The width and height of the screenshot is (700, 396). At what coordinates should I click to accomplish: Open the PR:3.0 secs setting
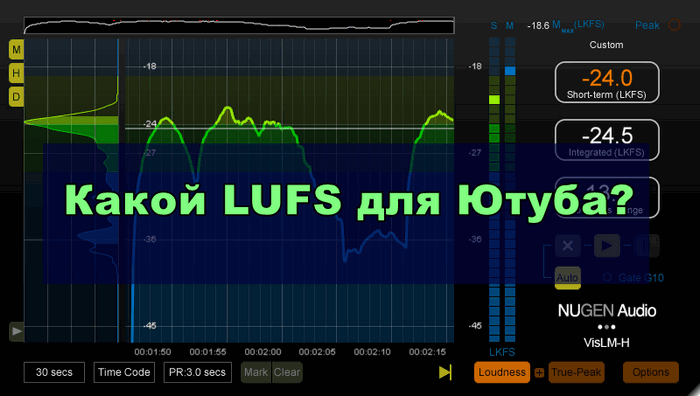coord(197,372)
